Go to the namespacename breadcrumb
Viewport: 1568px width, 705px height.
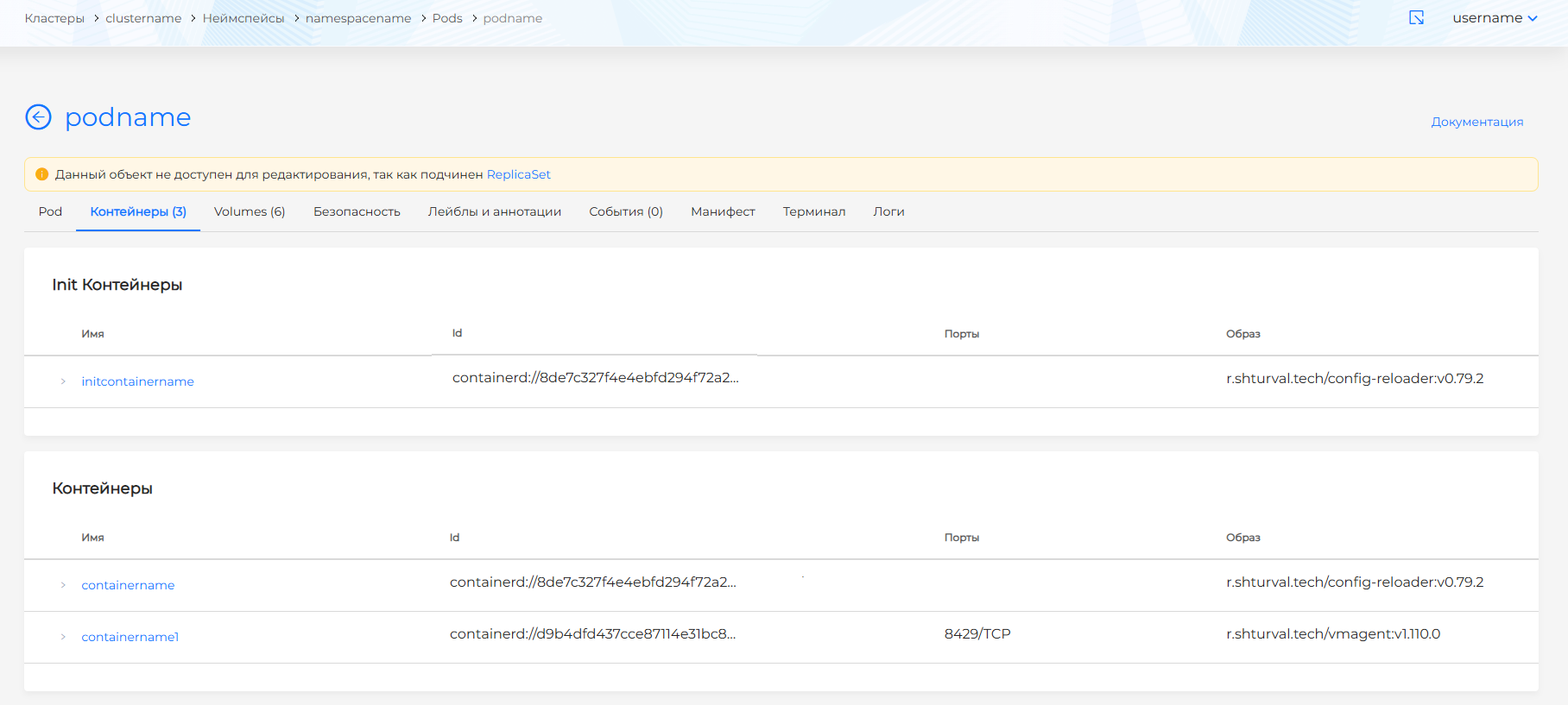[x=357, y=18]
